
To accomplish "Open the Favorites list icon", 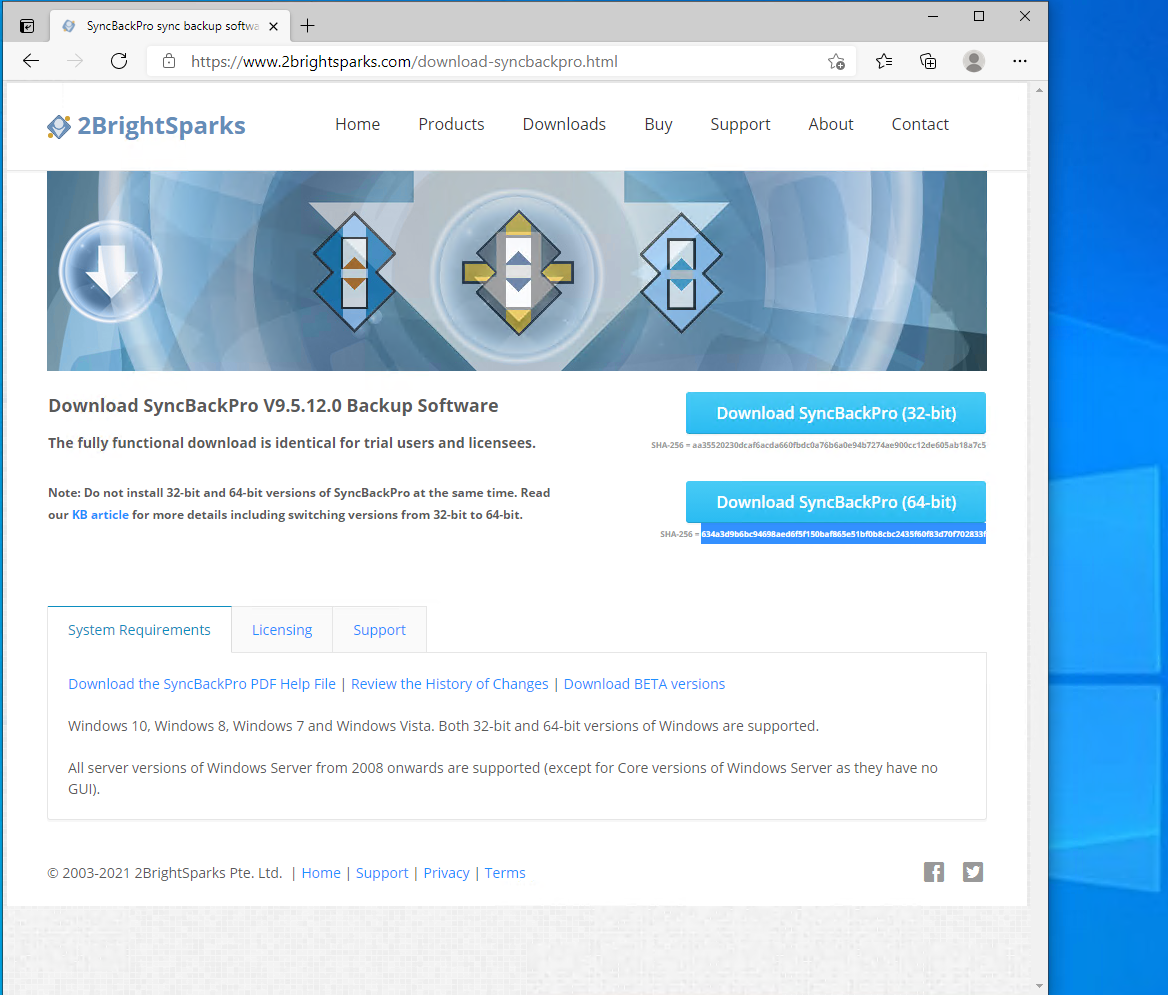I will 883,61.
